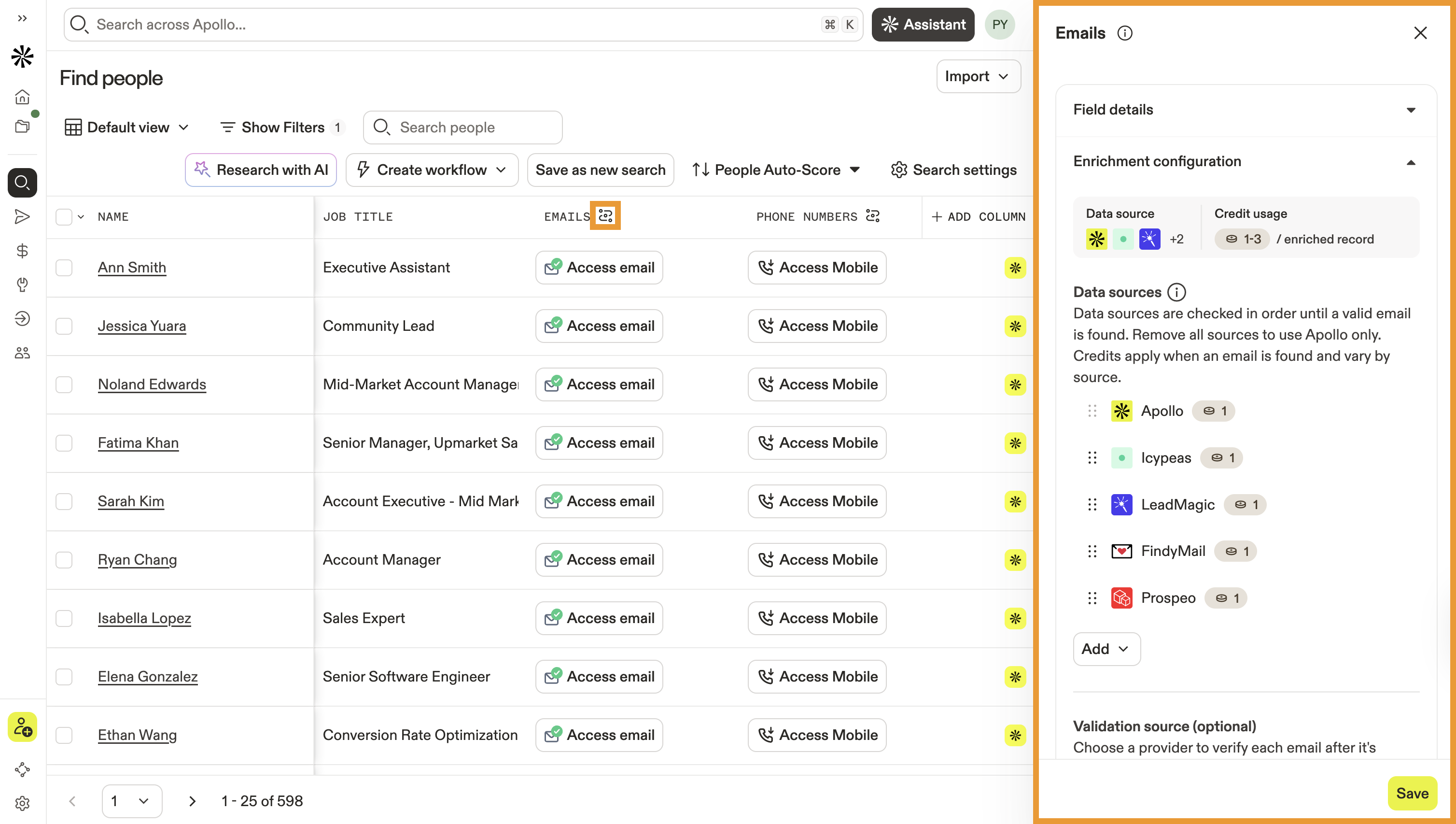Open the Home icon in sidebar
The image size is (1456, 824).
22,98
